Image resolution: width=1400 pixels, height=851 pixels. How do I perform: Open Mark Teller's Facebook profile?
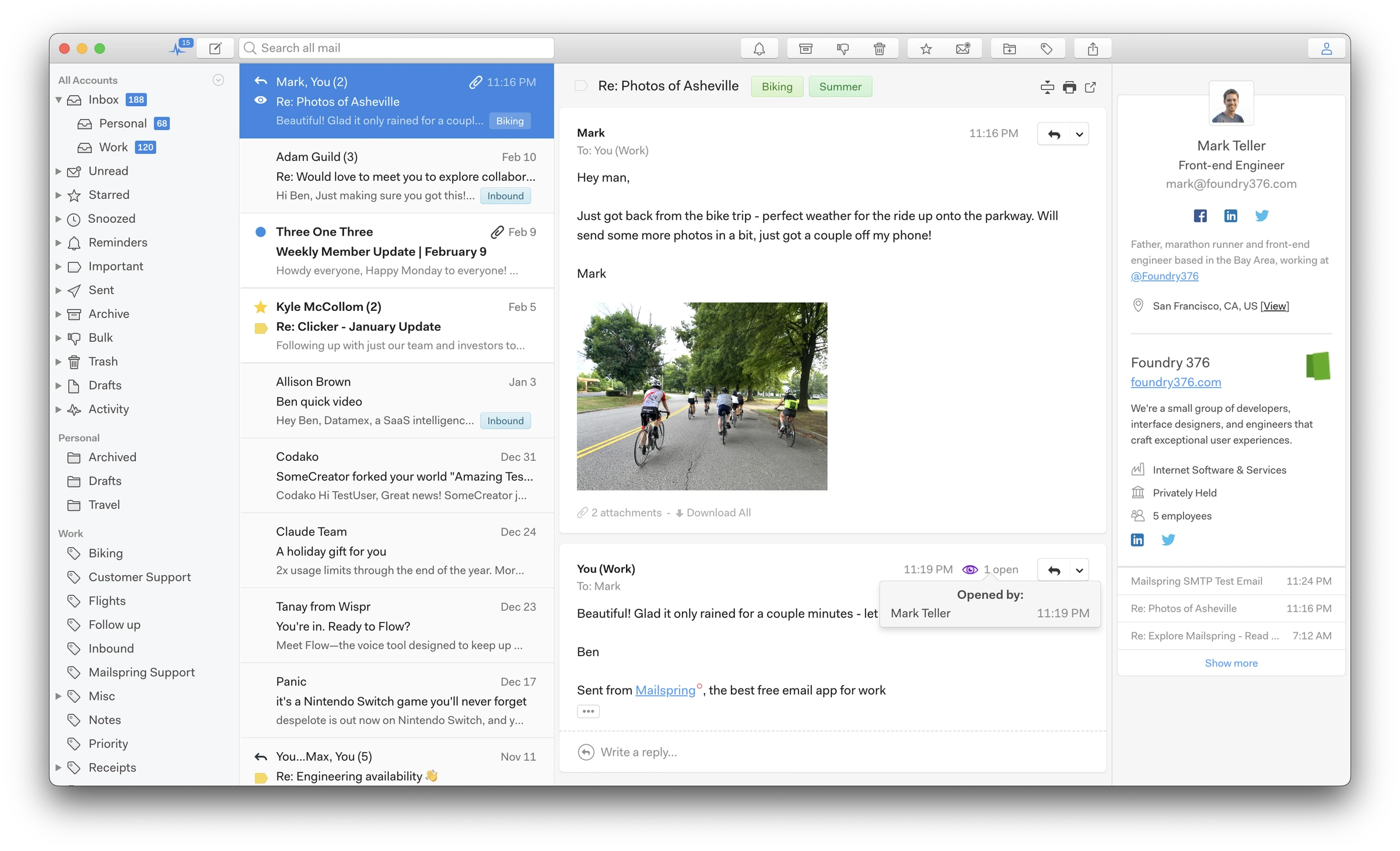(1200, 216)
